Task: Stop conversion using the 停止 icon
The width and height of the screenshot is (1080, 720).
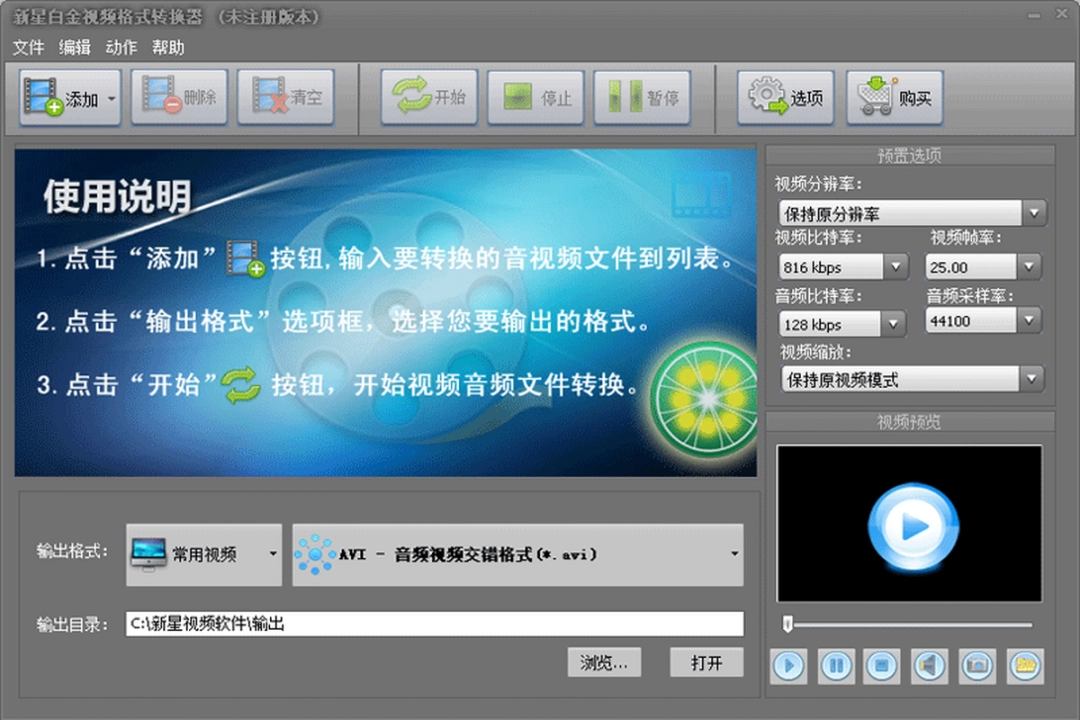Action: [x=535, y=97]
